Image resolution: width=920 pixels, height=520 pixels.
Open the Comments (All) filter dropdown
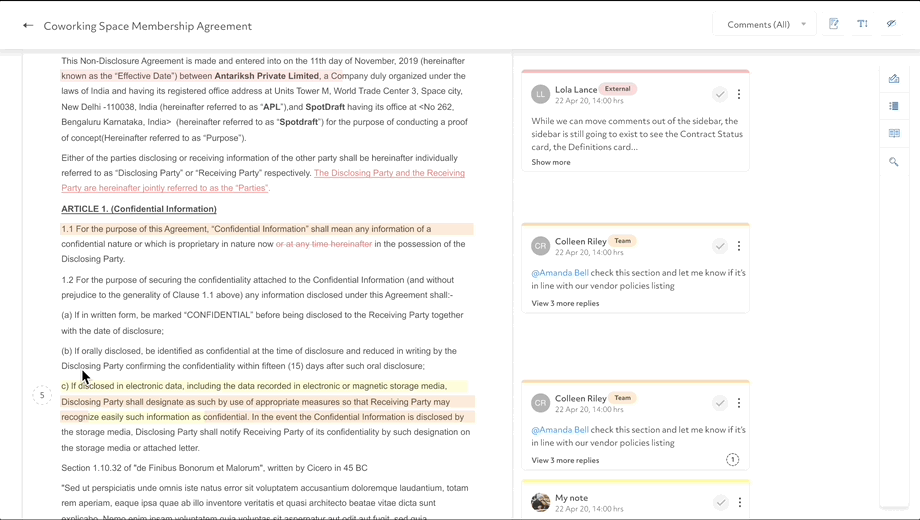(x=764, y=25)
